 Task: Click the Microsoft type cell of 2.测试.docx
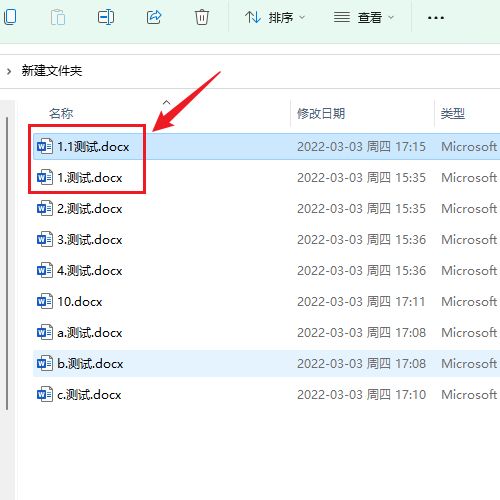469,208
